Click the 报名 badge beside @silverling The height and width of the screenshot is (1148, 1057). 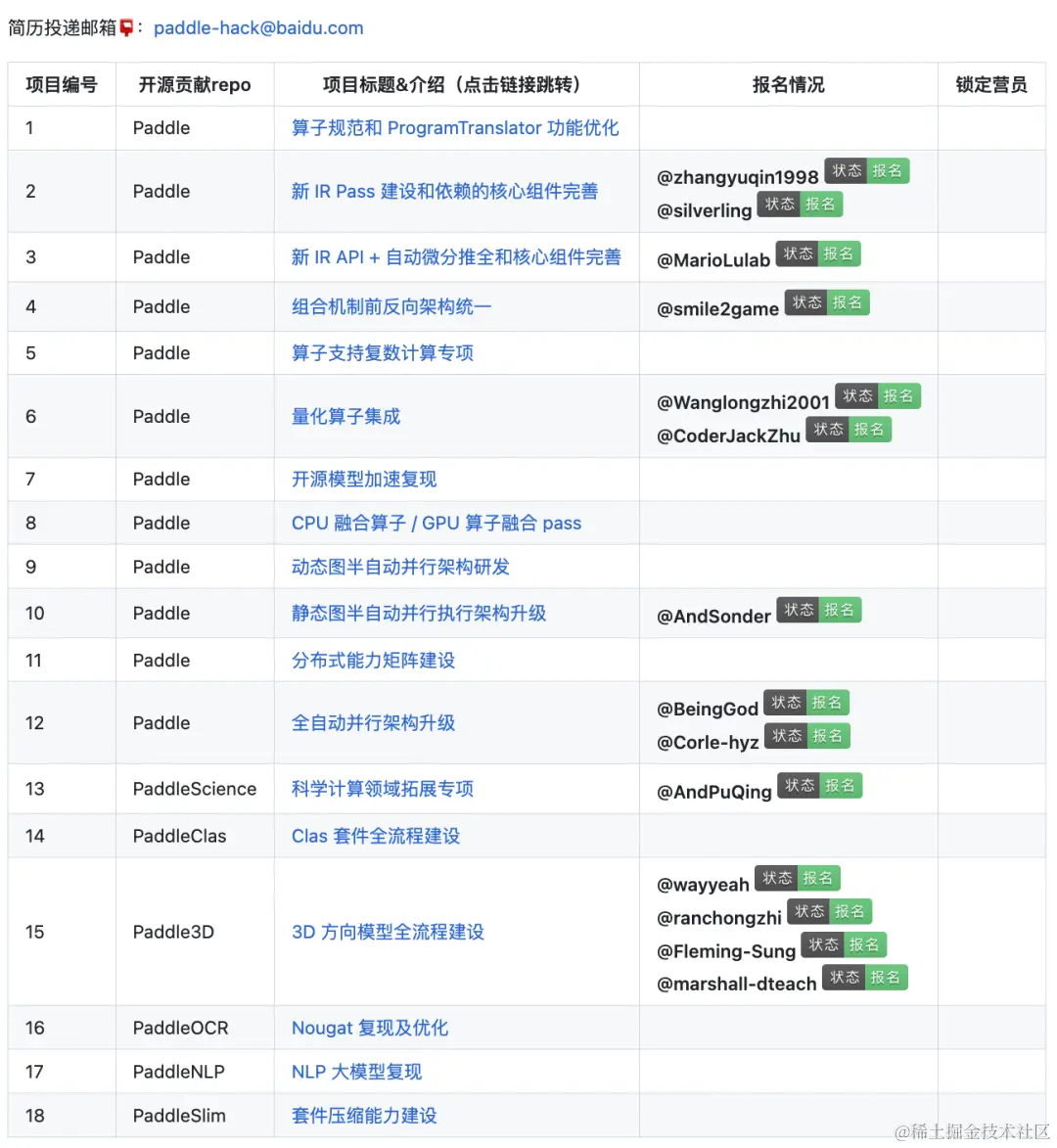pos(821,204)
